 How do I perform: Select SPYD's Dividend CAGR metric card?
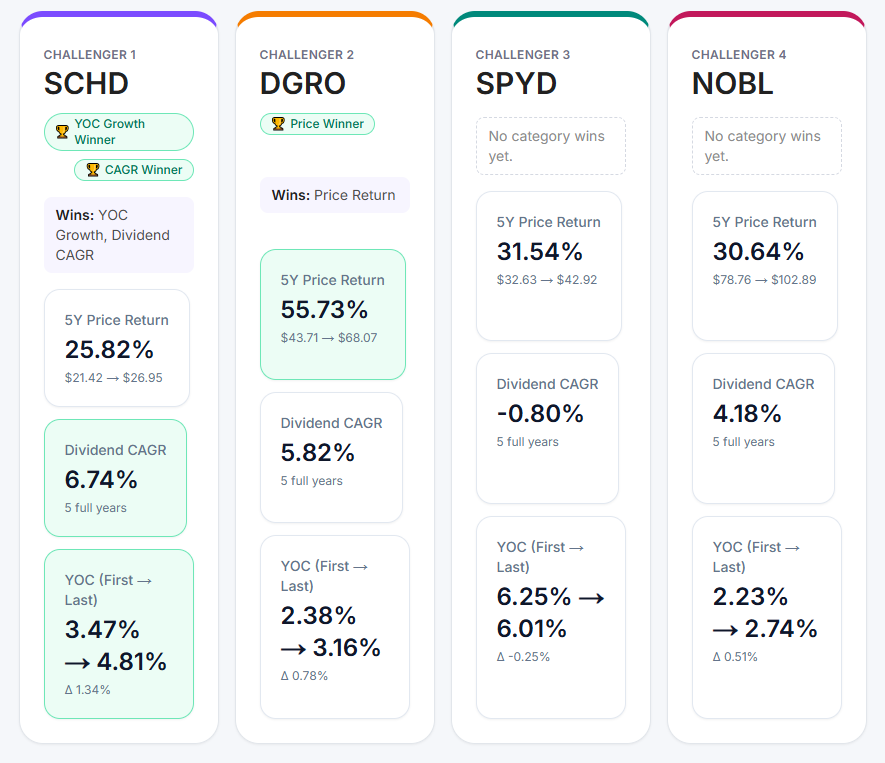pos(548,428)
